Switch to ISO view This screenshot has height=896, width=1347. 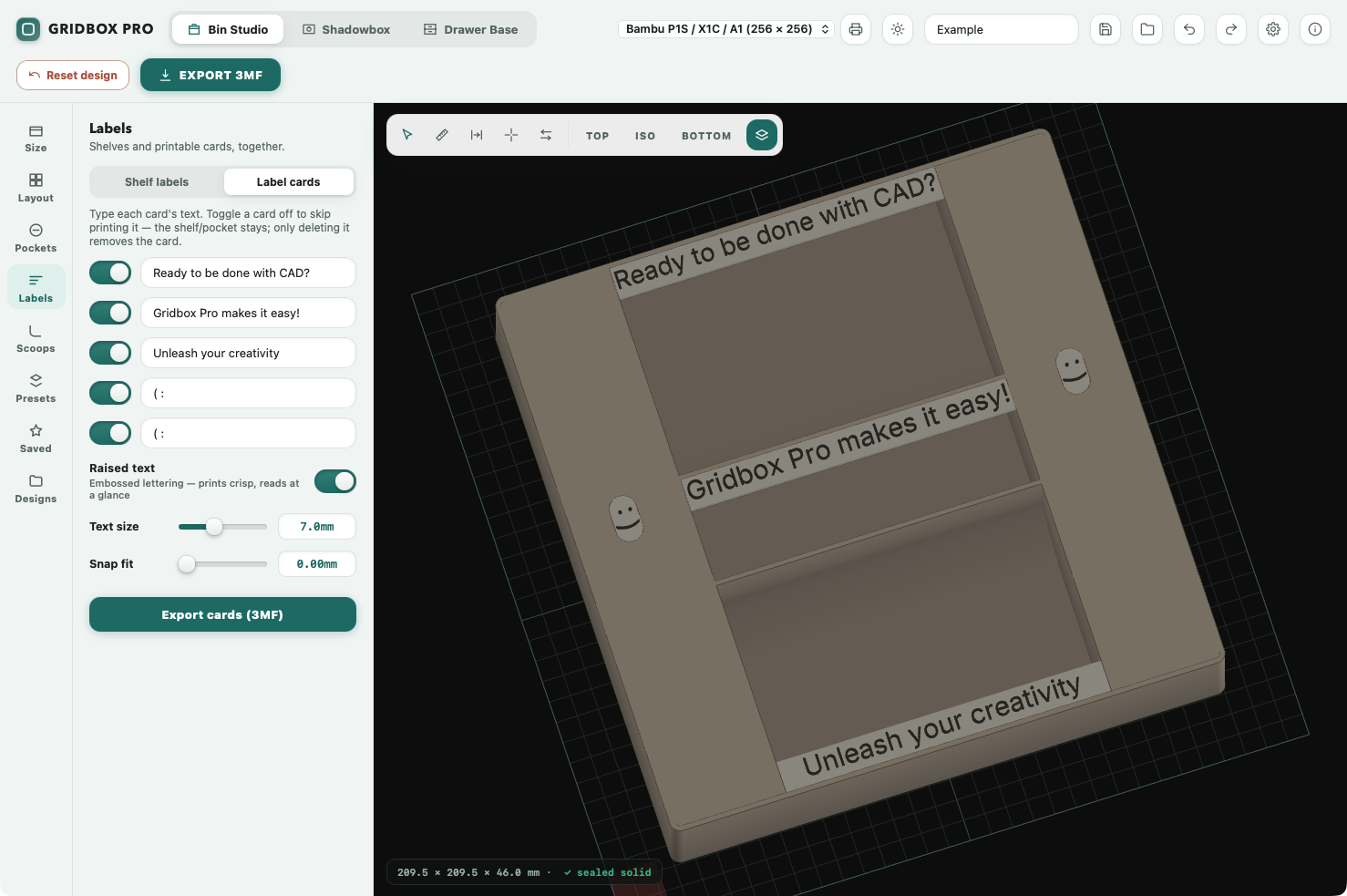coord(645,136)
